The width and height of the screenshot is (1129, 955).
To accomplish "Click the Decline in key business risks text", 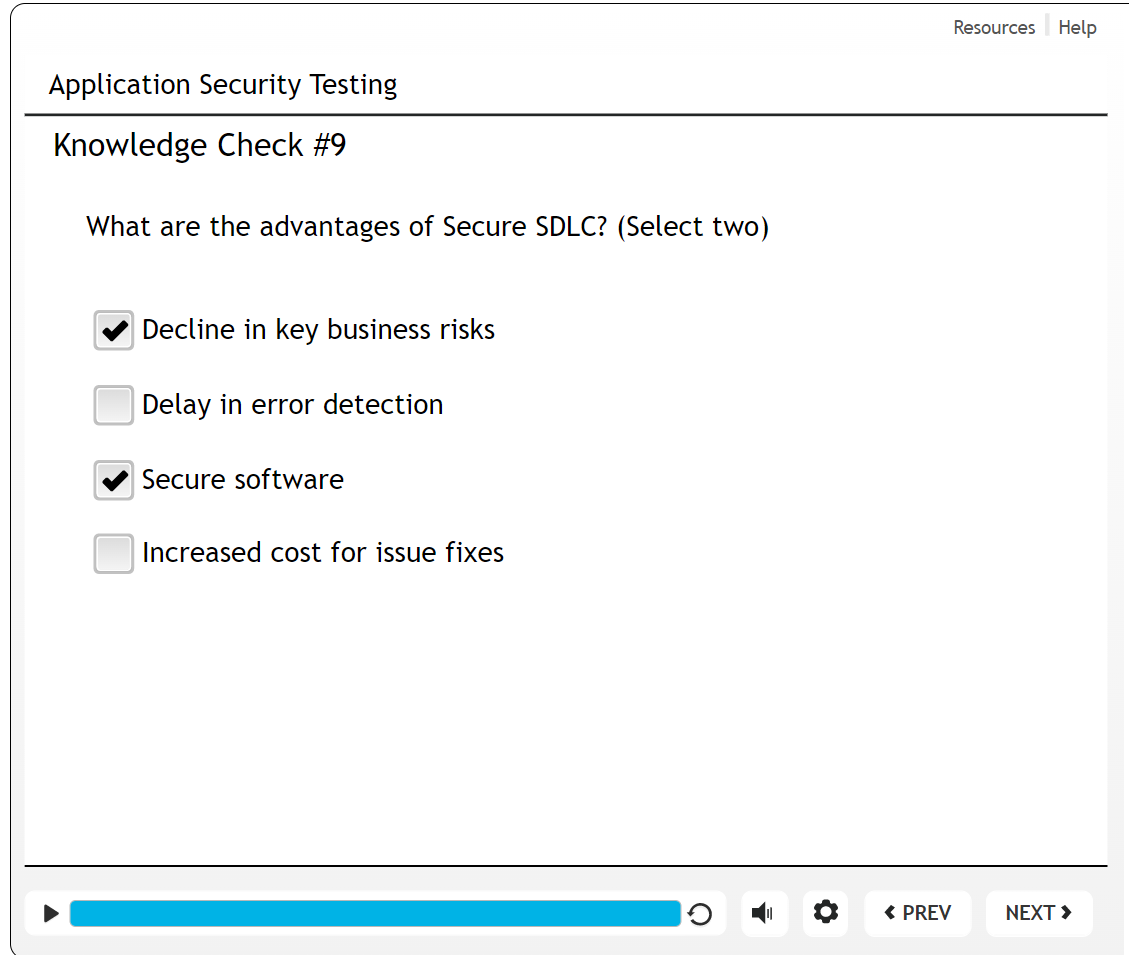I will (x=318, y=330).
